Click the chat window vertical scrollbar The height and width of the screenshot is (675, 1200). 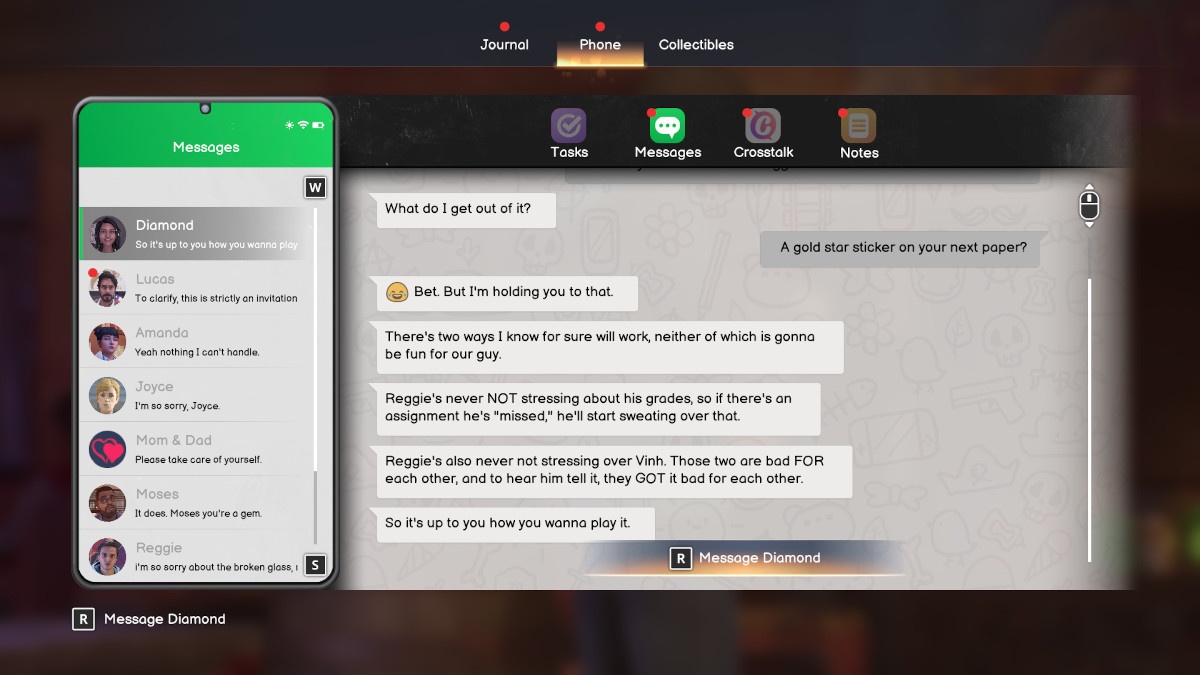tap(1089, 420)
